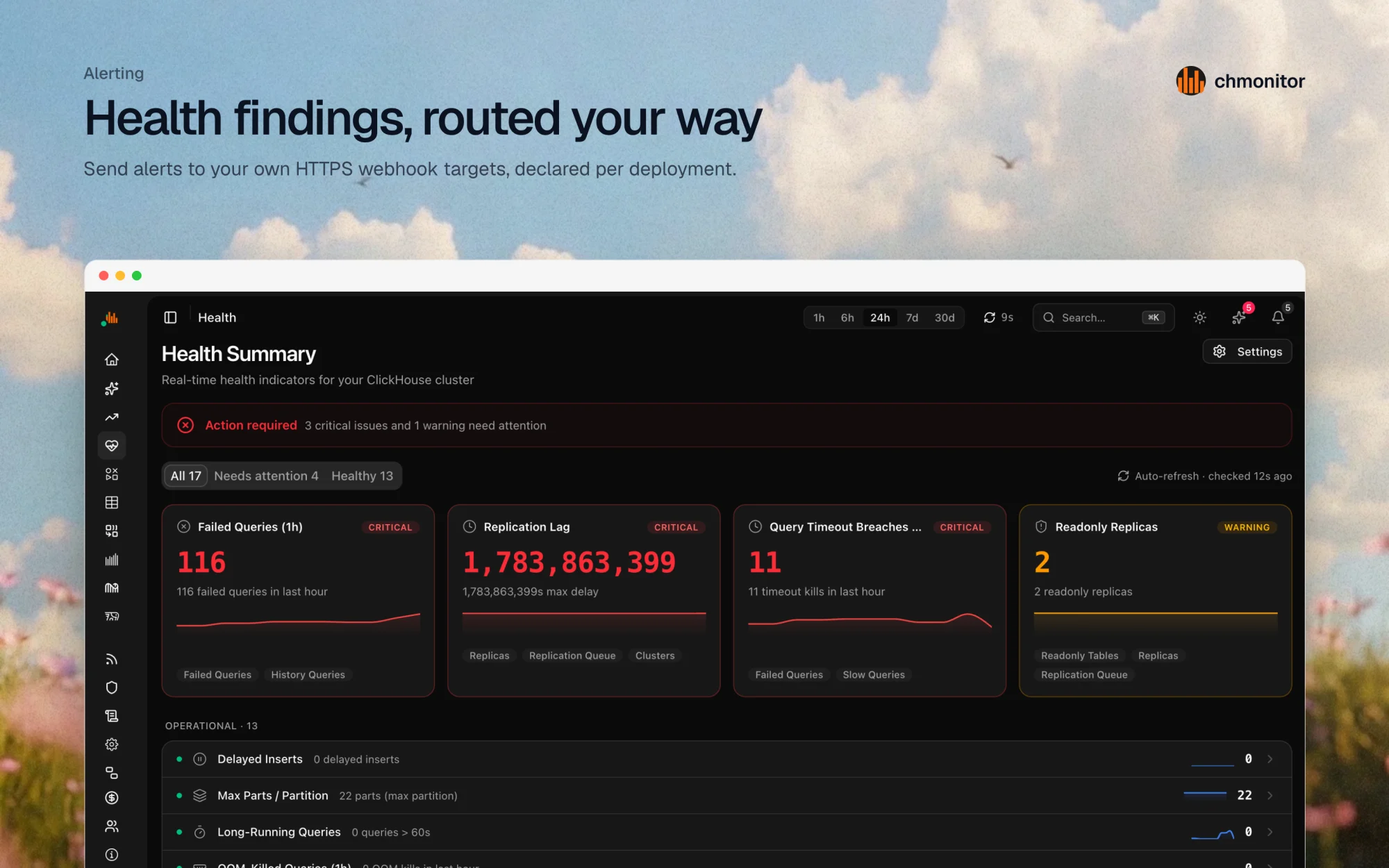
Task: Switch to the All 17 tab
Action: 186,476
